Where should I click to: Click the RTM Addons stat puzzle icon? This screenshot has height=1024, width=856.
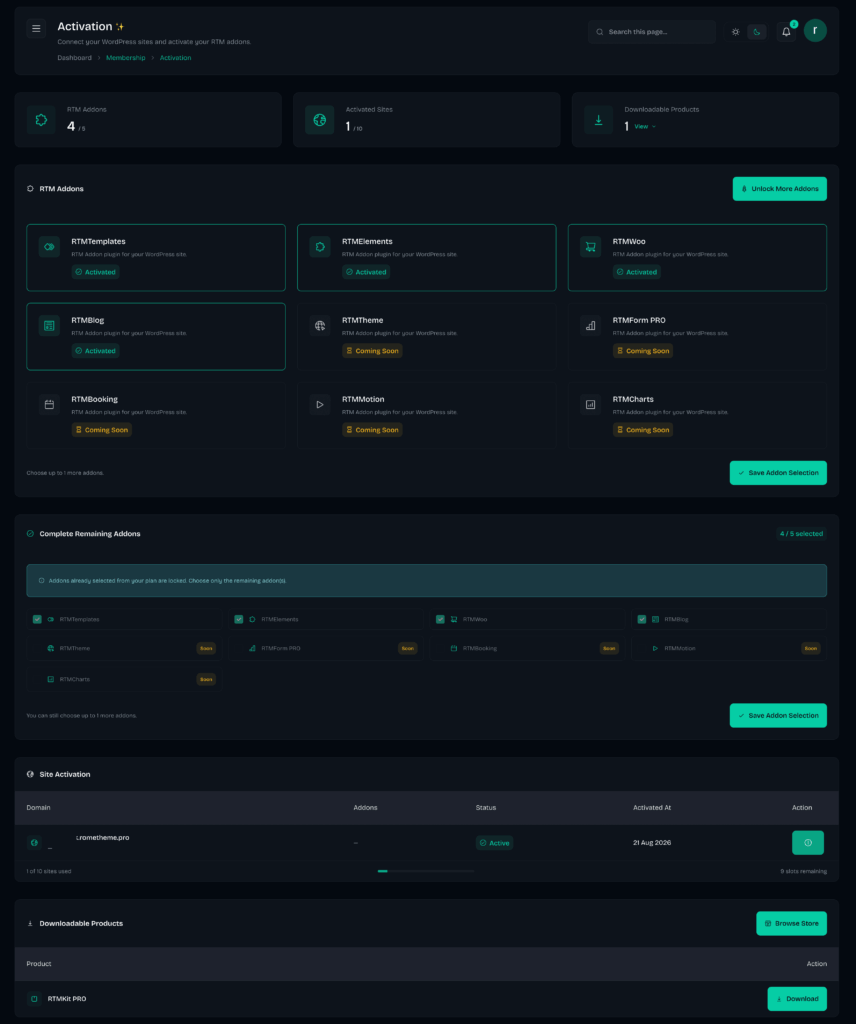(x=41, y=120)
